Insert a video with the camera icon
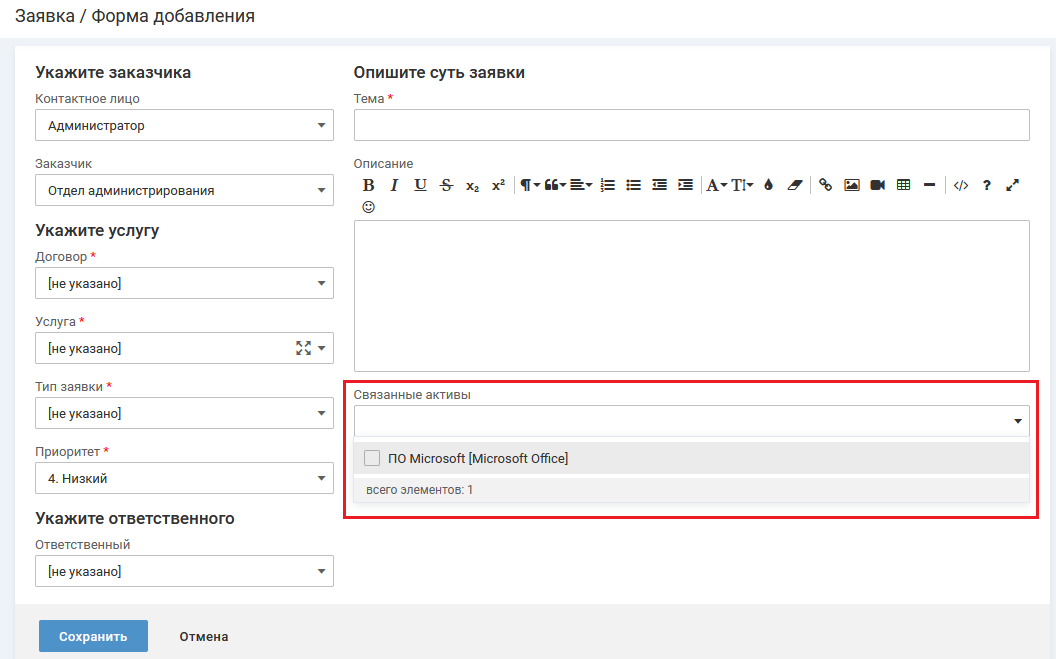This screenshot has width=1056, height=659. tap(878, 185)
